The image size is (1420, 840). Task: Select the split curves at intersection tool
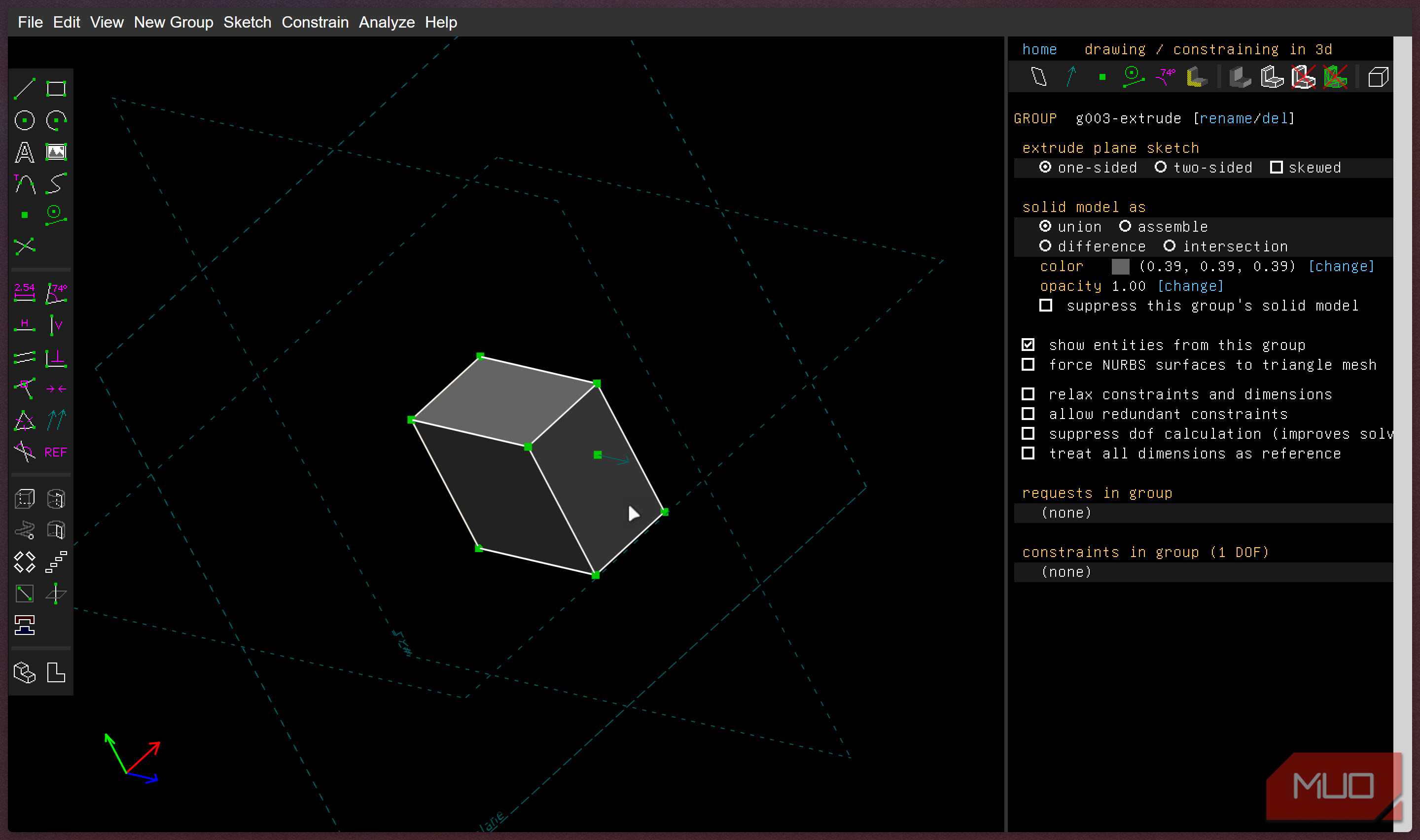tap(24, 246)
